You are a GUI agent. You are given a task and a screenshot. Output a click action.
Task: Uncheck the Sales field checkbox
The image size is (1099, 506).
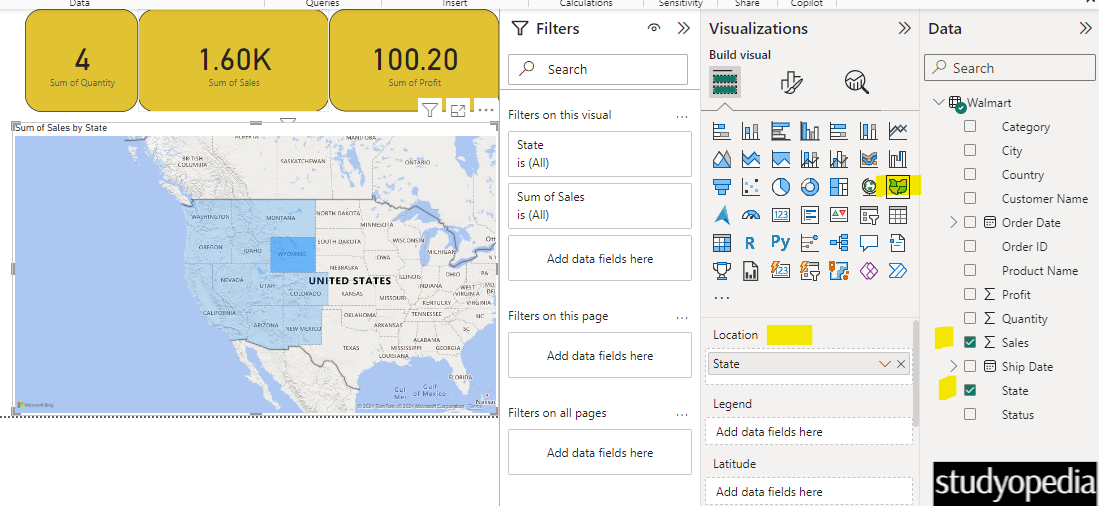pyautogui.click(x=970, y=342)
